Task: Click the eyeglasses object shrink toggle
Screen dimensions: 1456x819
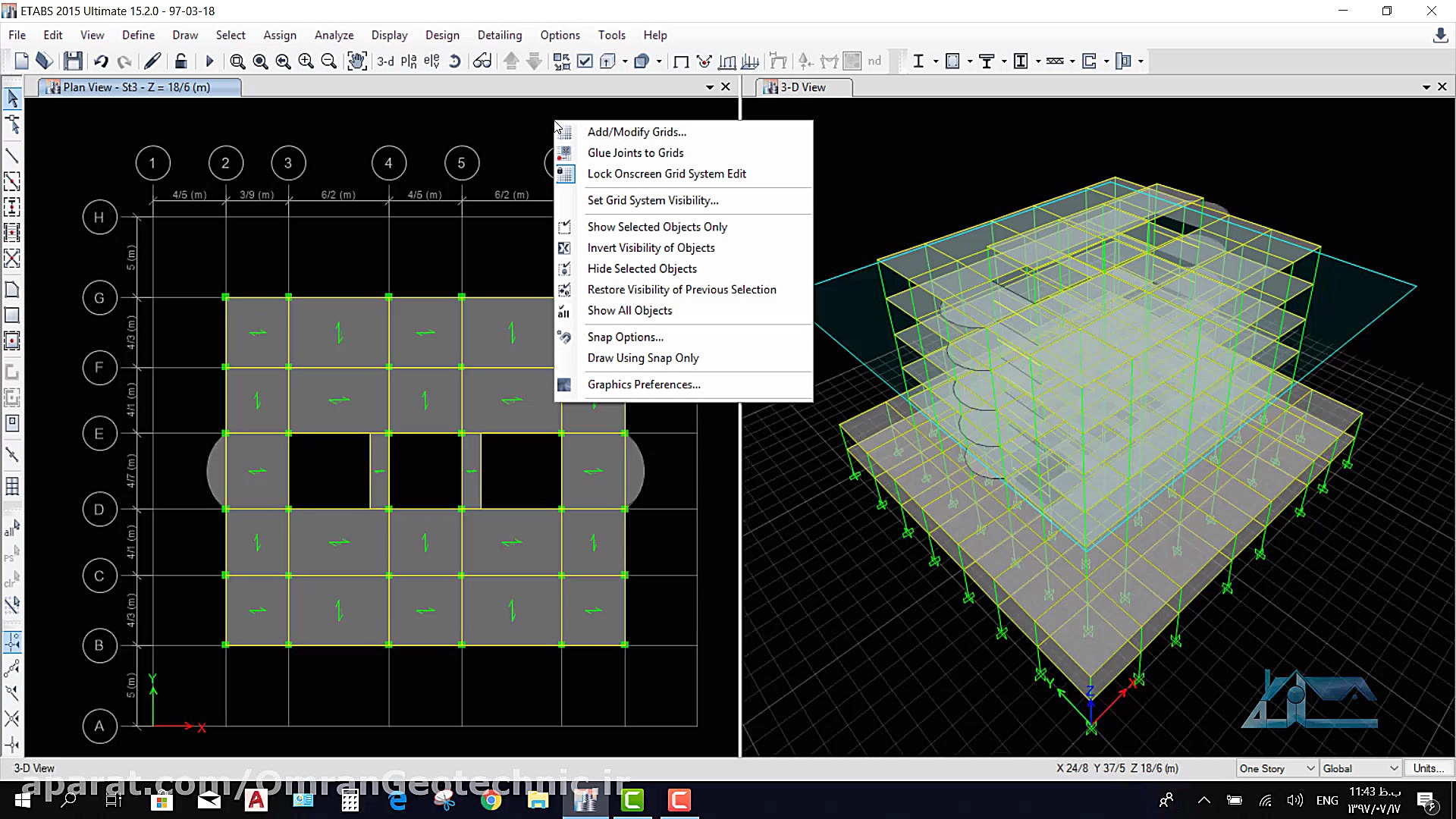Action: 482,61
